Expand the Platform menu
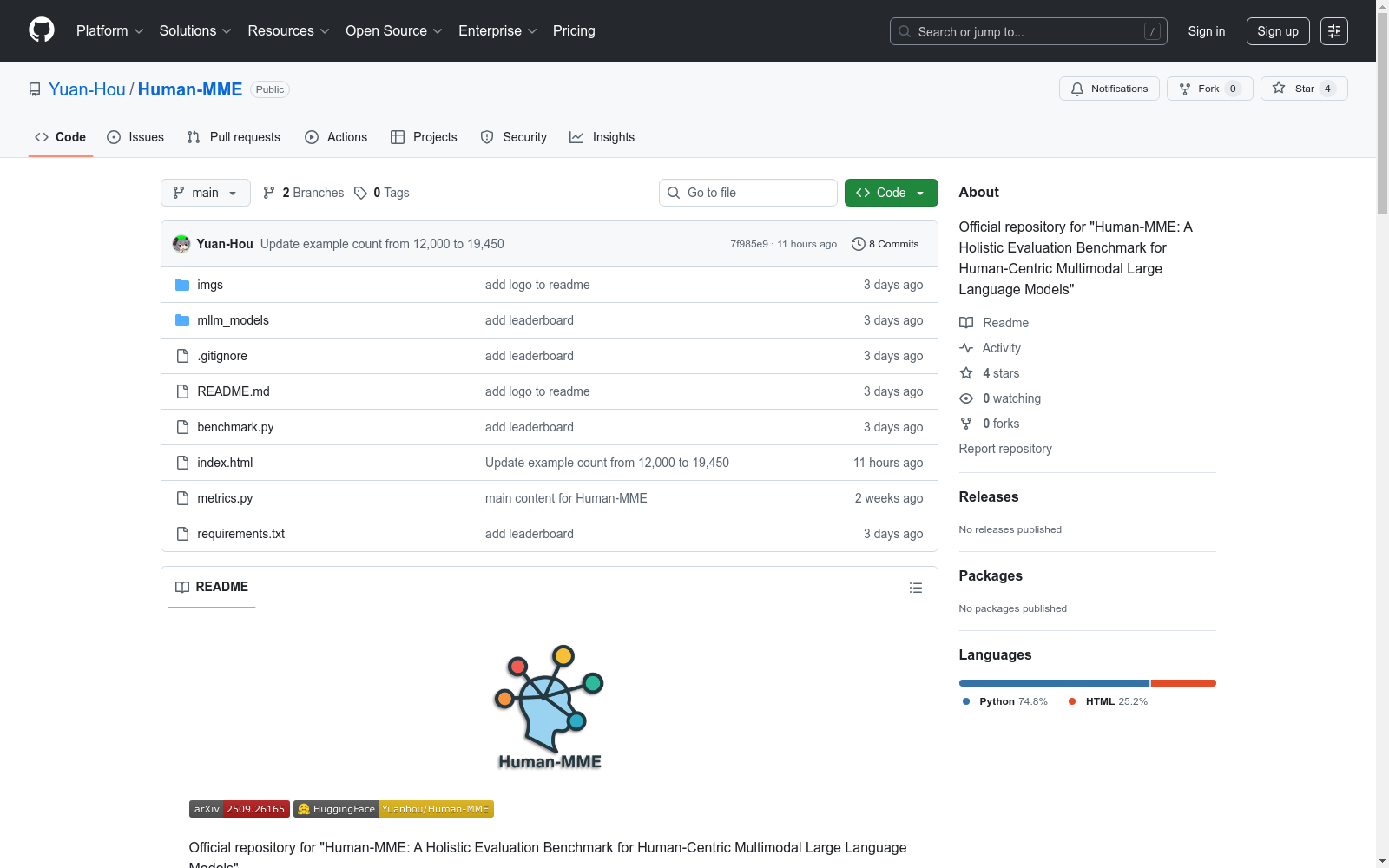Image resolution: width=1389 pixels, height=868 pixels. (x=109, y=30)
